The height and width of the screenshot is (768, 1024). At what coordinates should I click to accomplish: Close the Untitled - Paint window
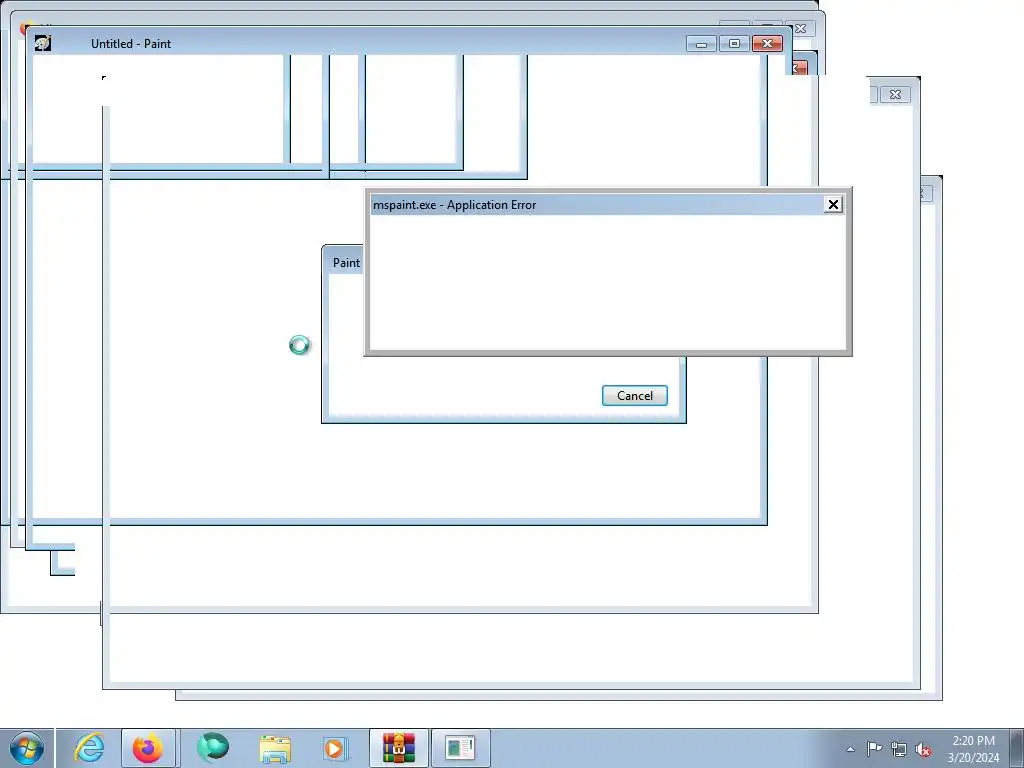coord(767,44)
